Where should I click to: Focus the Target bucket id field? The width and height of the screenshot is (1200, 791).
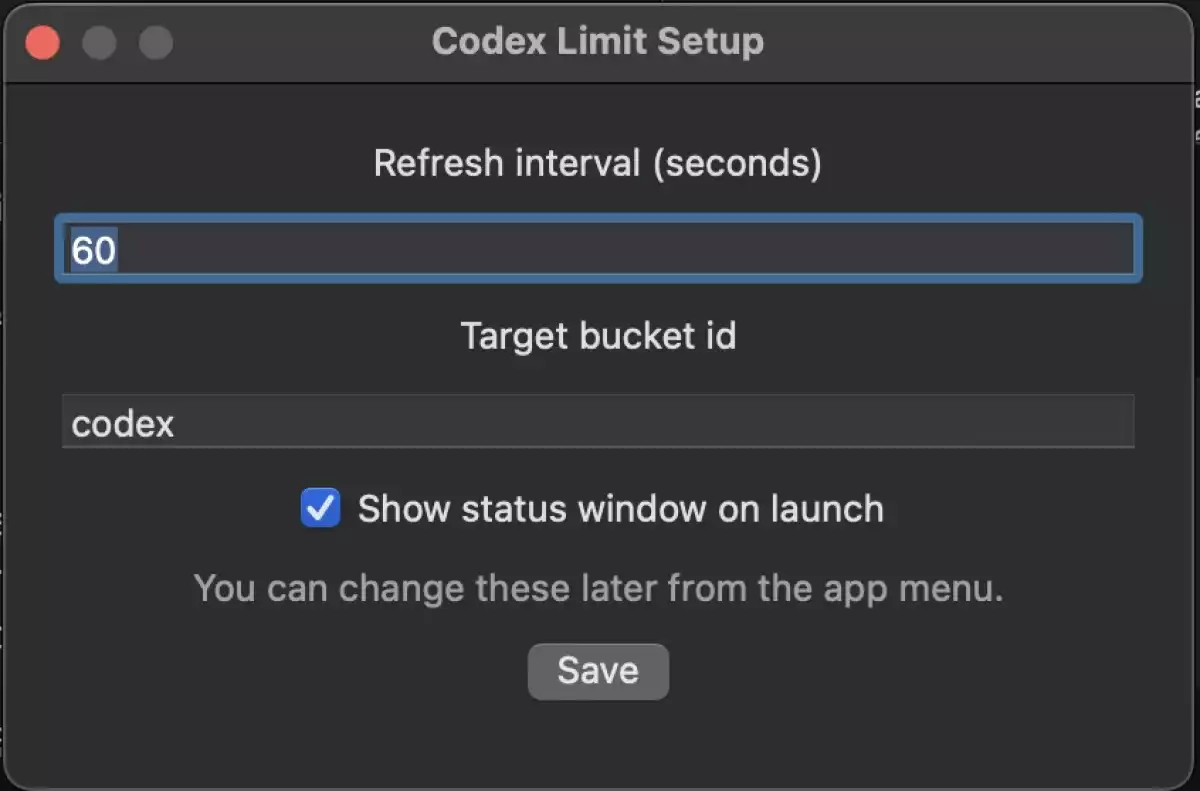coord(598,422)
